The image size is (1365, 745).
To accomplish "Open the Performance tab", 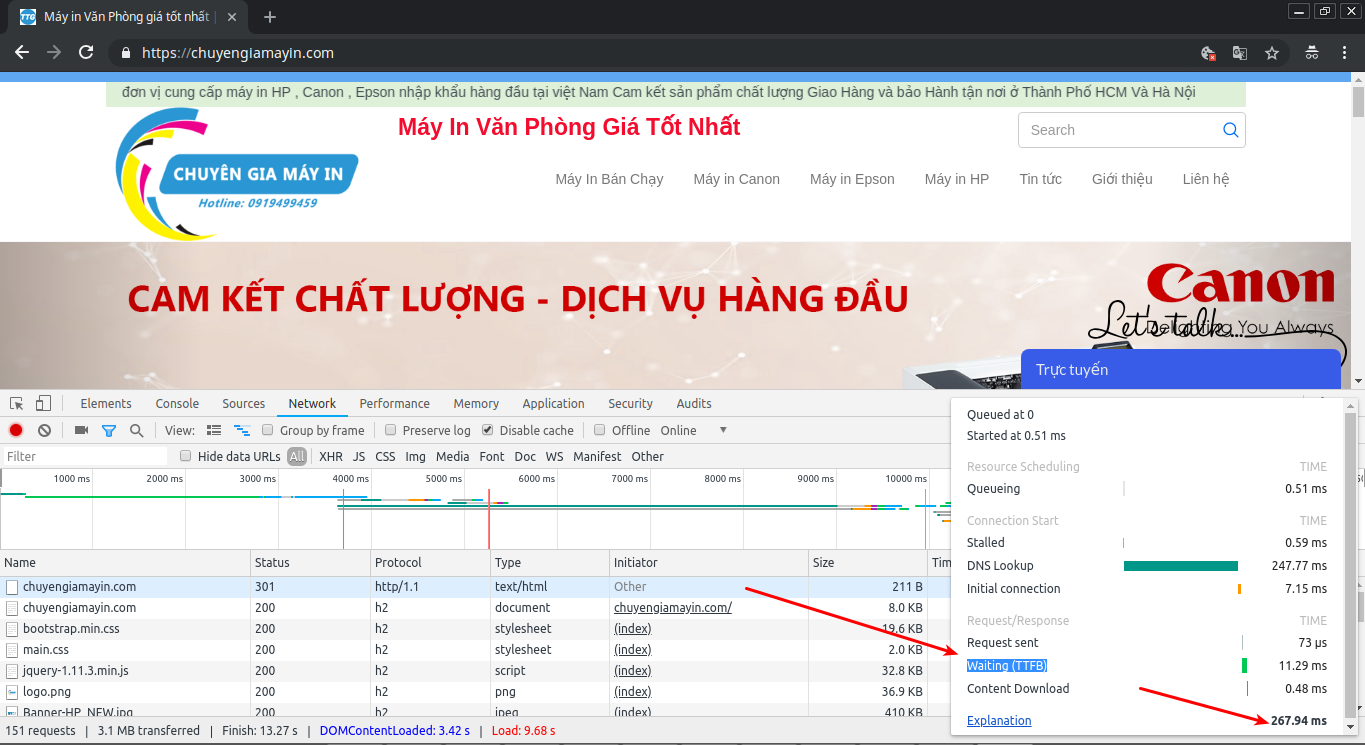I will pyautogui.click(x=395, y=404).
